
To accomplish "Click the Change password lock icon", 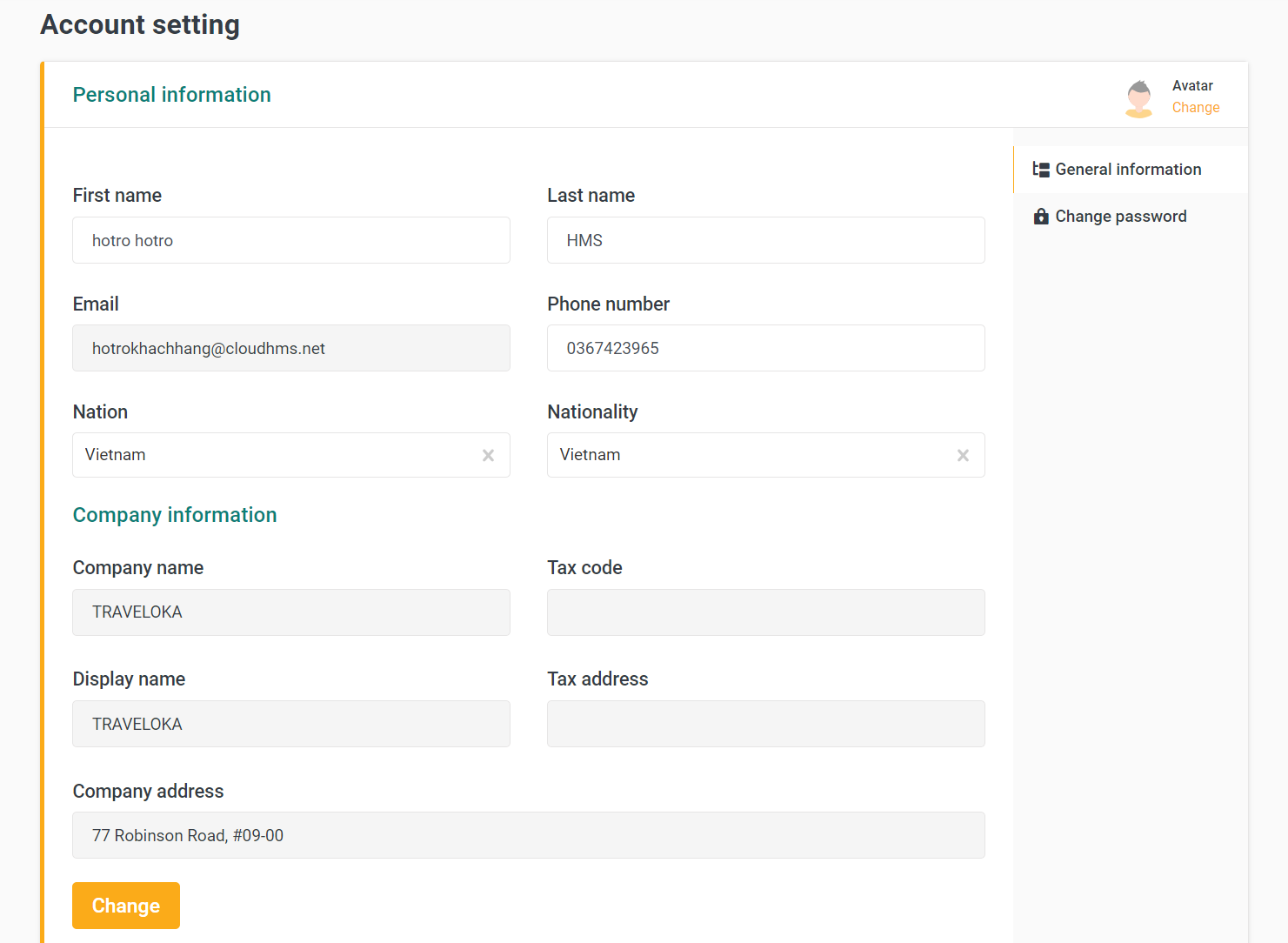I will [1040, 217].
